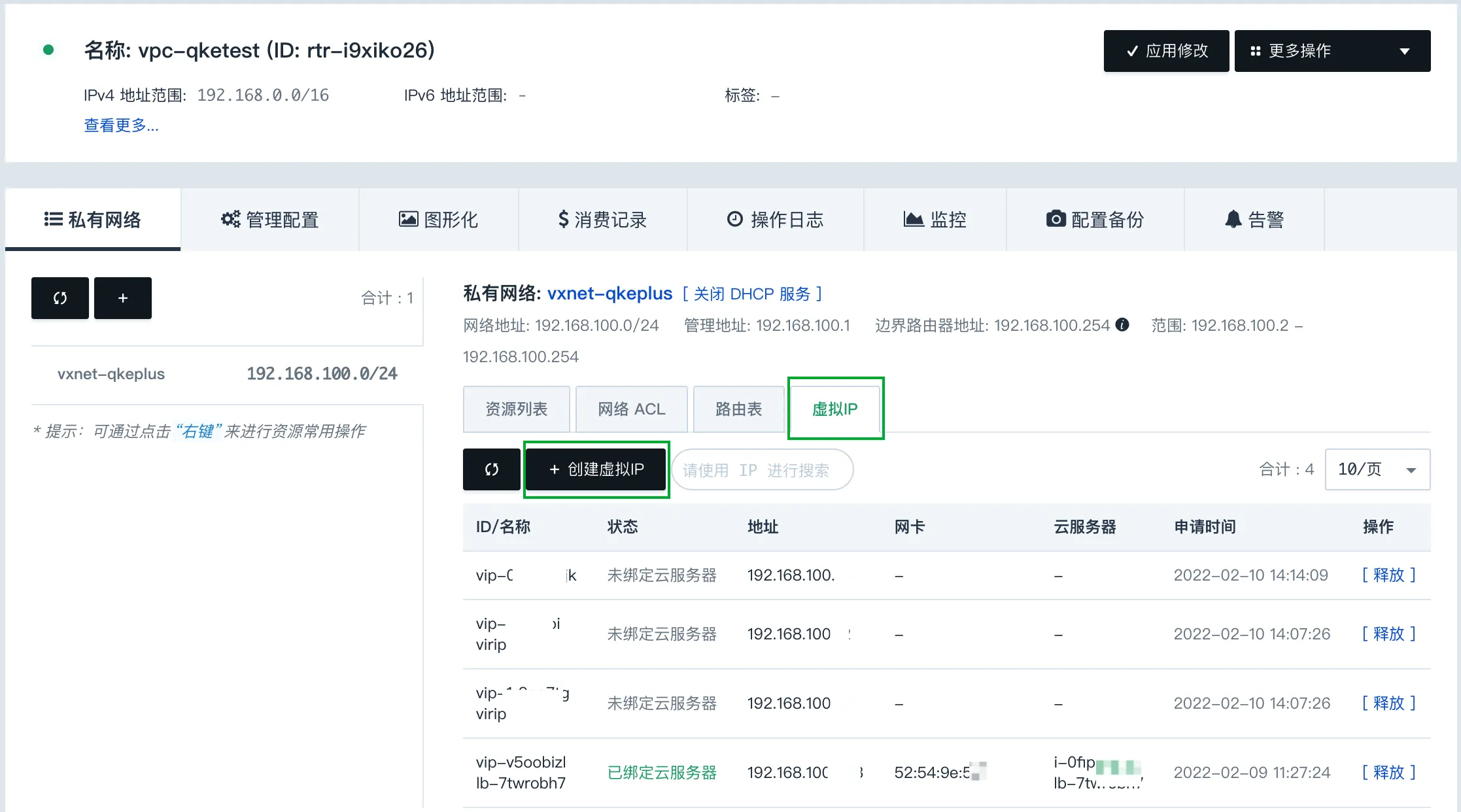1461x812 pixels.
Task: Click 地址 column header
Action: point(763,527)
